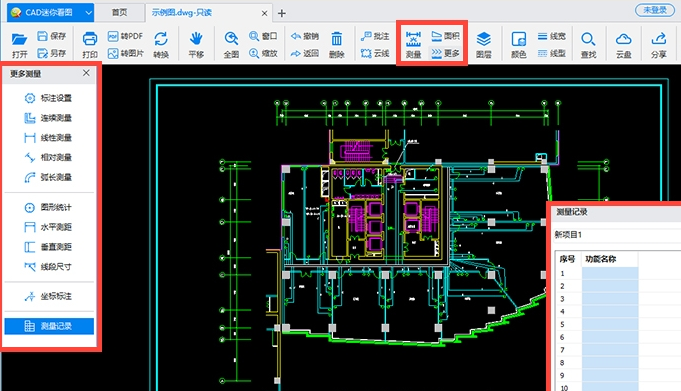This screenshot has width=681, height=391.
Task: Delete selection with 删除 trash icon
Action: (x=337, y=45)
